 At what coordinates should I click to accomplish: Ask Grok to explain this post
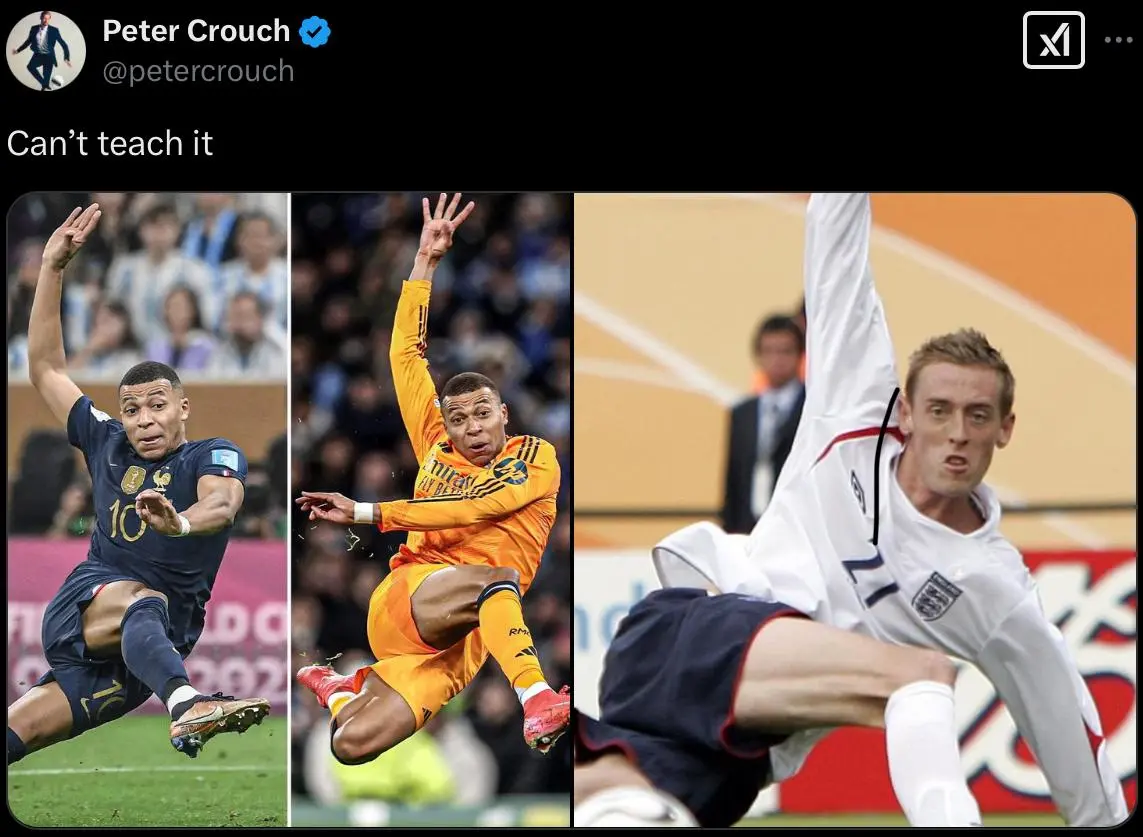(1053, 40)
